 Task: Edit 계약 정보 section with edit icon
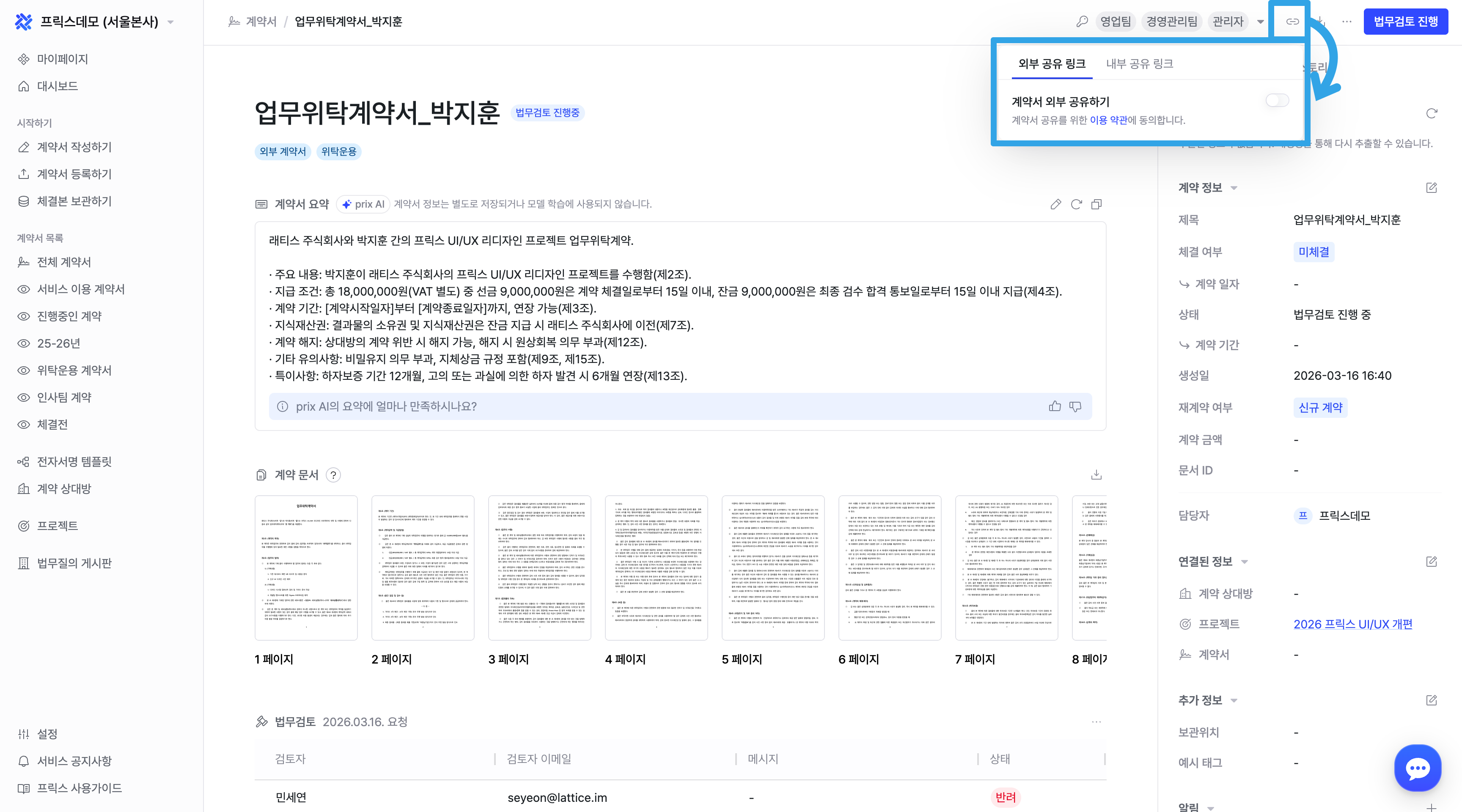tap(1431, 188)
